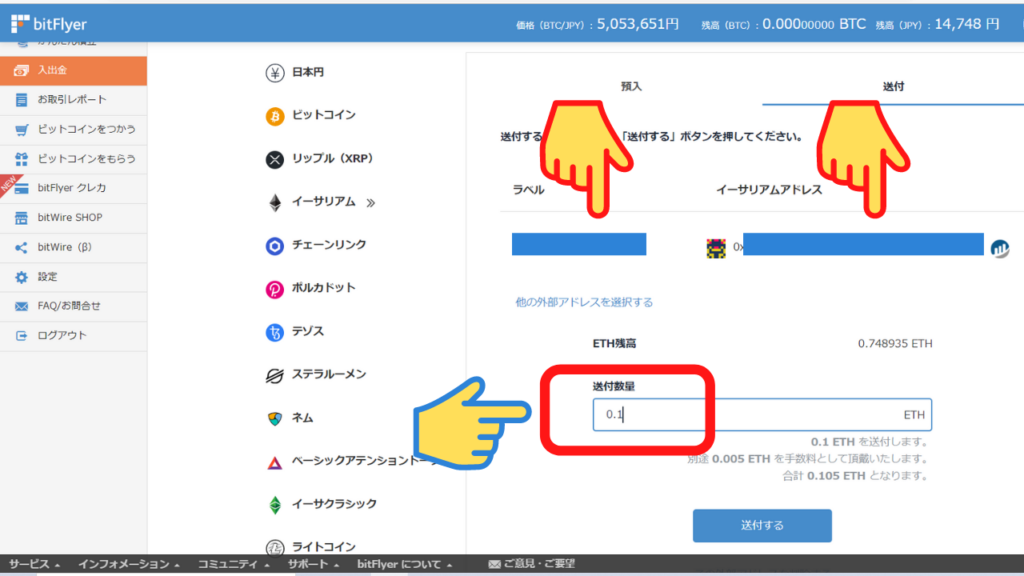The height and width of the screenshot is (576, 1024).
Task: Open bitWire SHOP in sidebar
Action: coord(73,217)
